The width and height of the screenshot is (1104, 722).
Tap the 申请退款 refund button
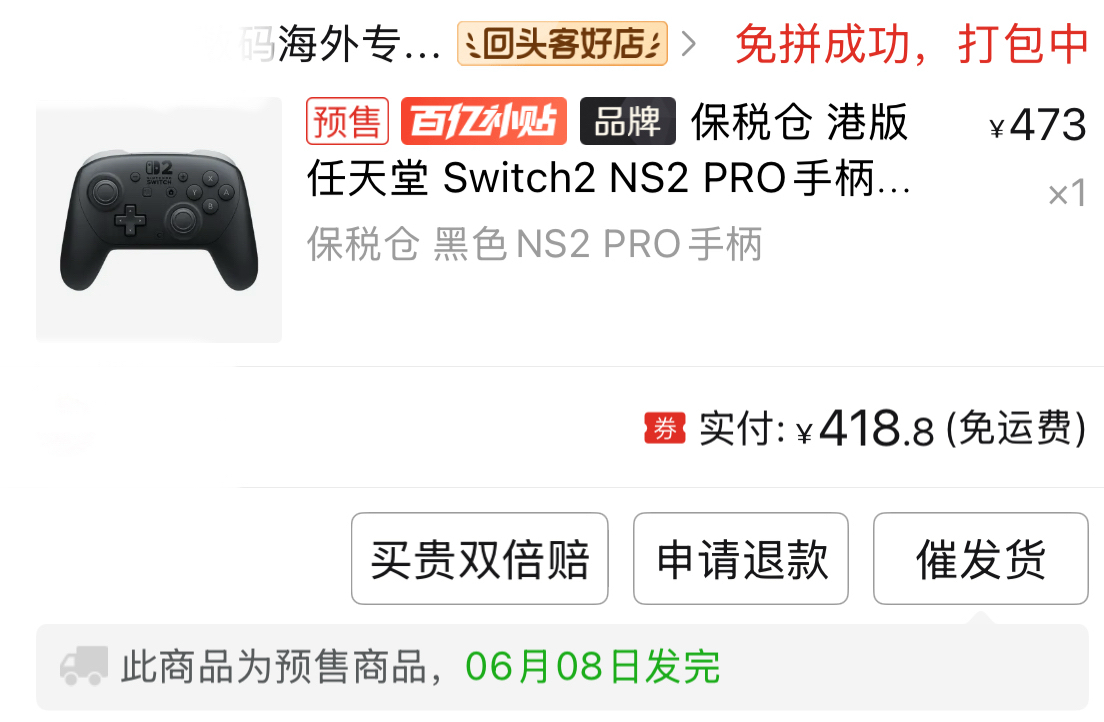tap(741, 559)
